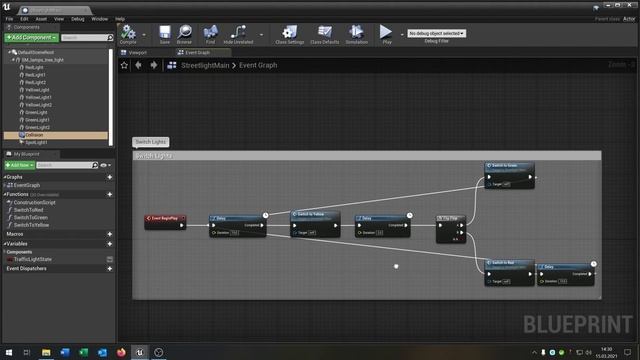The height and width of the screenshot is (360, 640).
Task: Focus the My Blueprint search field
Action: click(x=64, y=165)
